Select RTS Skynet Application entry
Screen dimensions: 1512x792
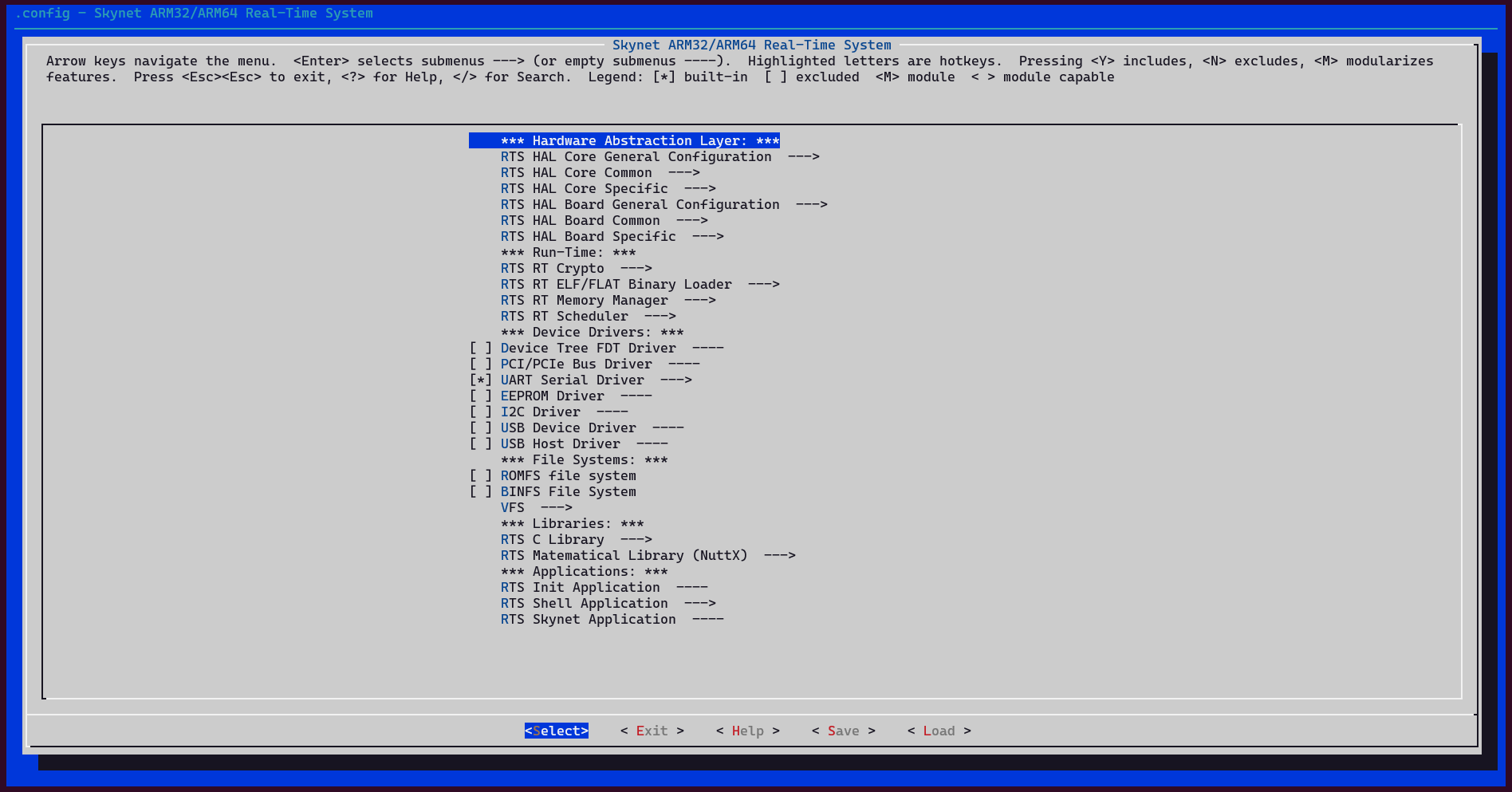coord(612,620)
